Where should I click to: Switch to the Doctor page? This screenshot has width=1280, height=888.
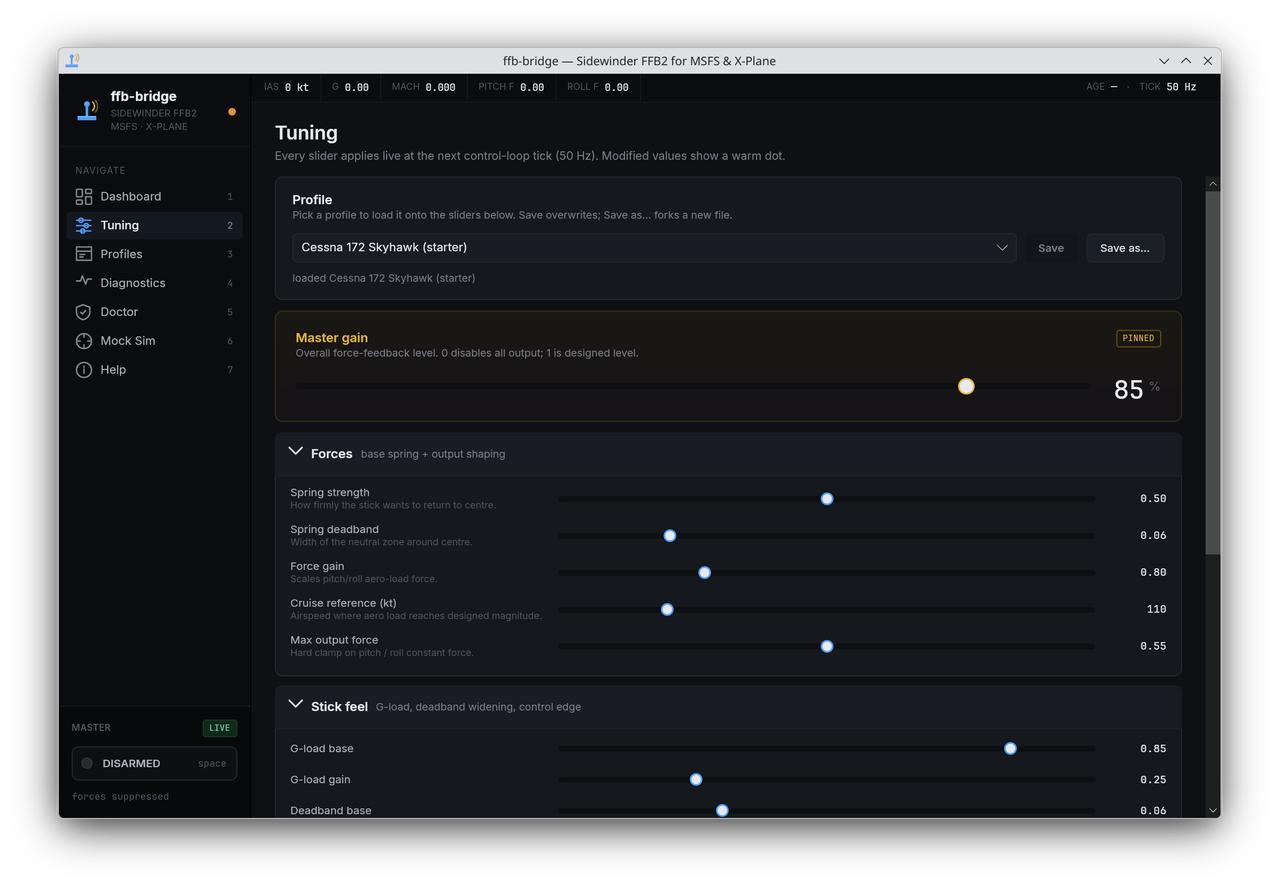tap(155, 312)
